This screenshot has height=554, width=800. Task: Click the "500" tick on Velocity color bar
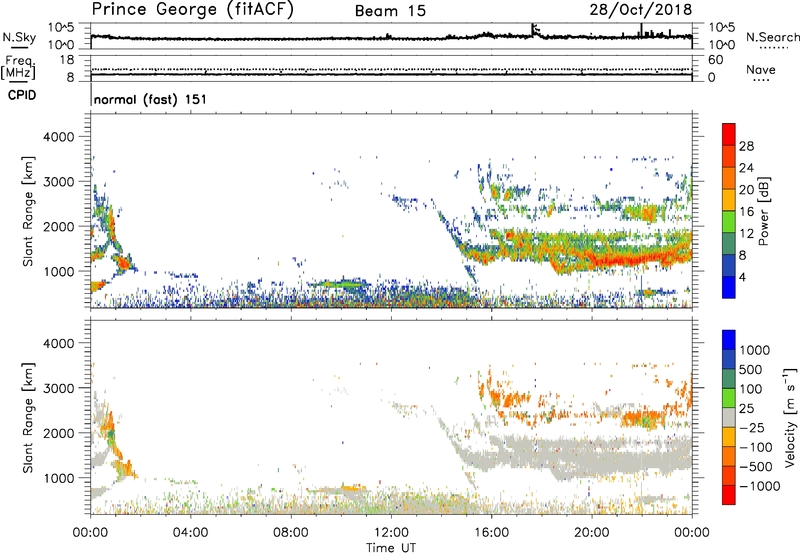tap(750, 369)
